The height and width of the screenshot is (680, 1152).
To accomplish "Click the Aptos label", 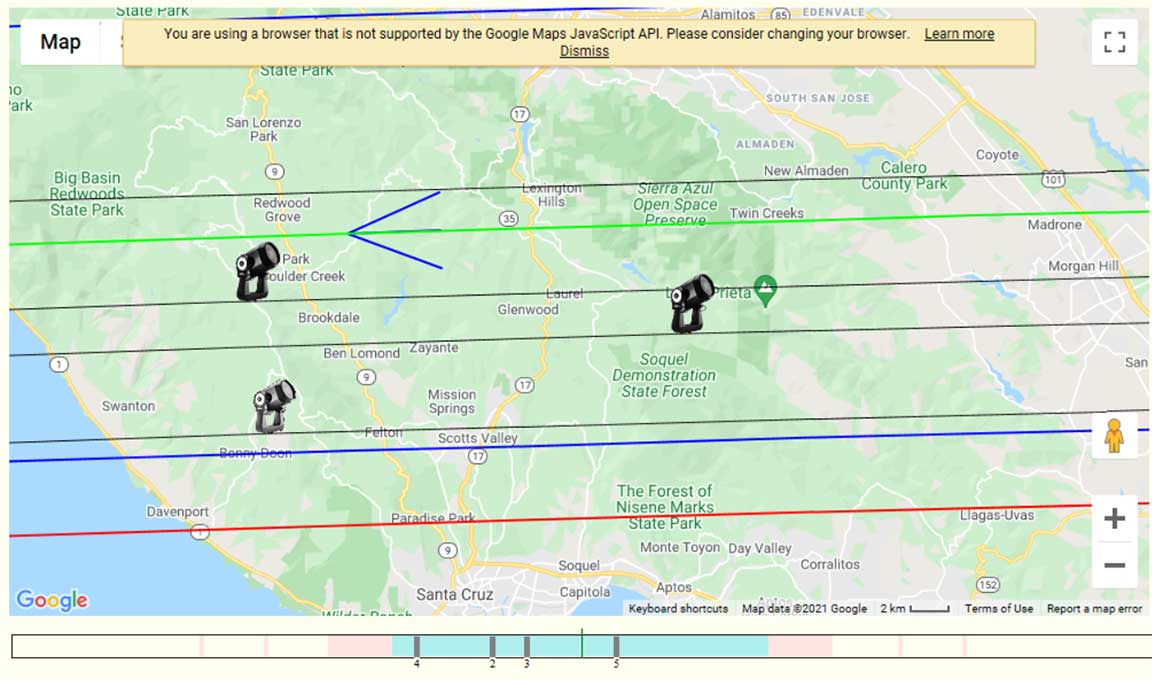I will pyautogui.click(x=674, y=587).
